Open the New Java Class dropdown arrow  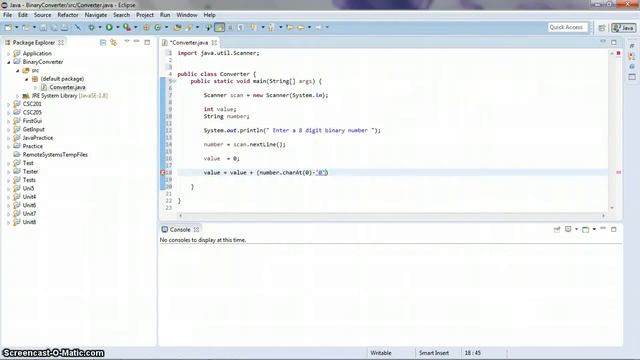tap(167, 27)
